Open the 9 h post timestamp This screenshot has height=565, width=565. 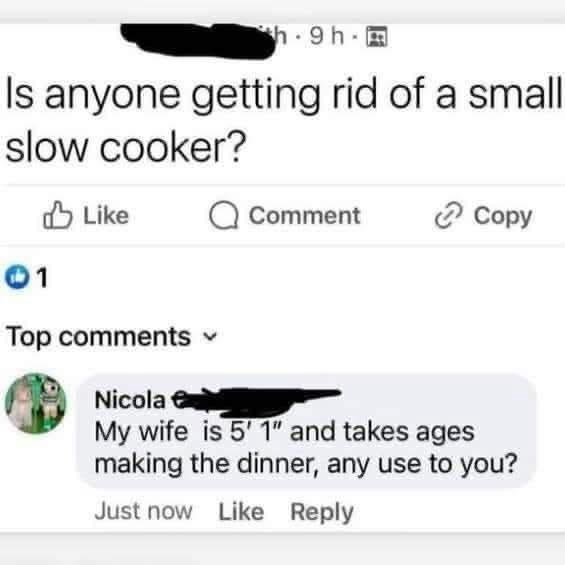tap(327, 37)
